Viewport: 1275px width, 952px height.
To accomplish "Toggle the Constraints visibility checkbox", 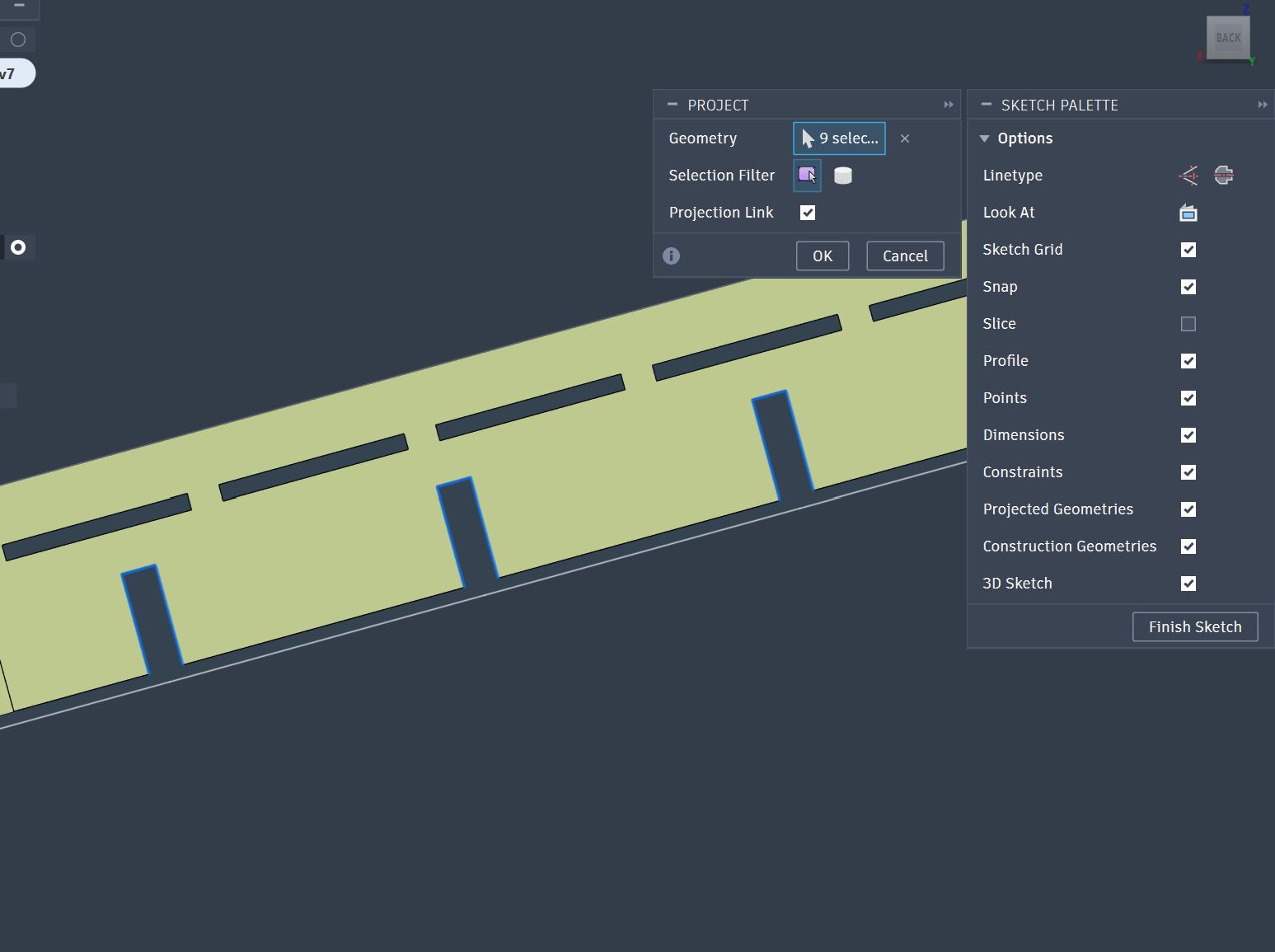I will click(x=1188, y=471).
